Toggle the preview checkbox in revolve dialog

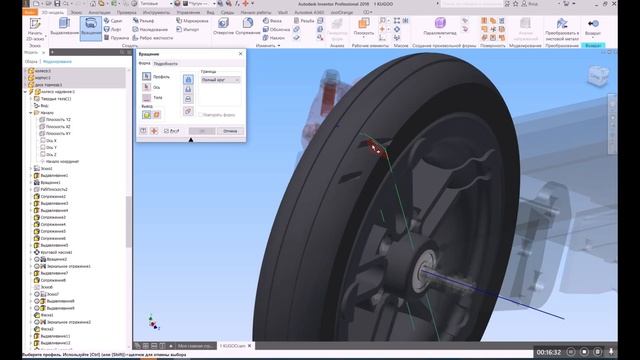[x=166, y=131]
